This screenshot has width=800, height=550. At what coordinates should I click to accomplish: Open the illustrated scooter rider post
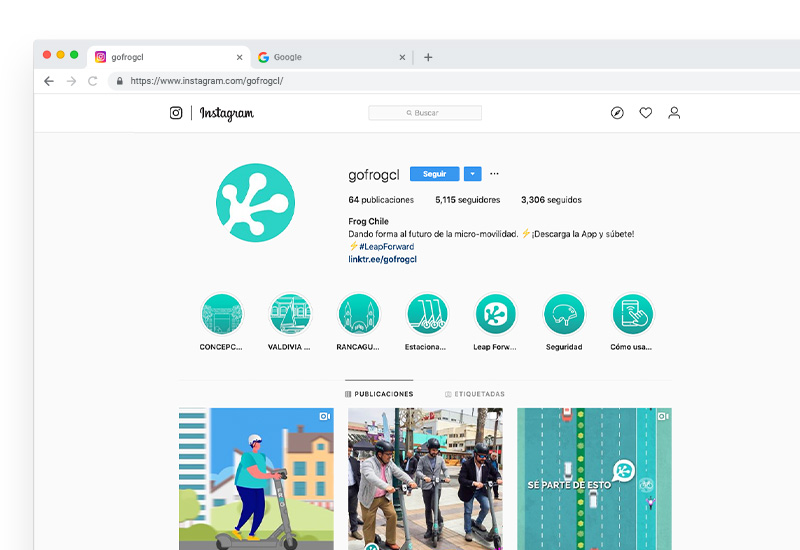256,479
